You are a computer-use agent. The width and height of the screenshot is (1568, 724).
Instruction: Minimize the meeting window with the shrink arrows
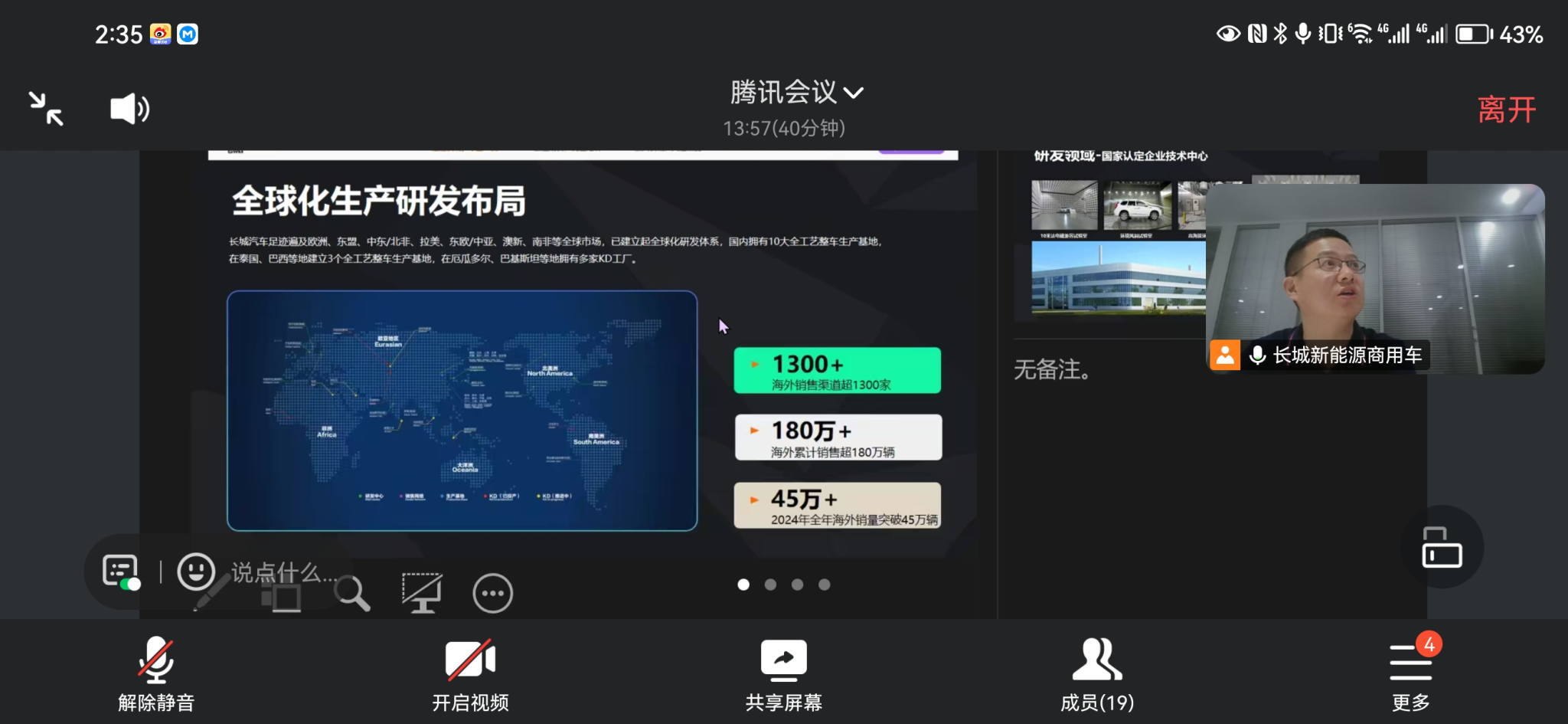46,109
